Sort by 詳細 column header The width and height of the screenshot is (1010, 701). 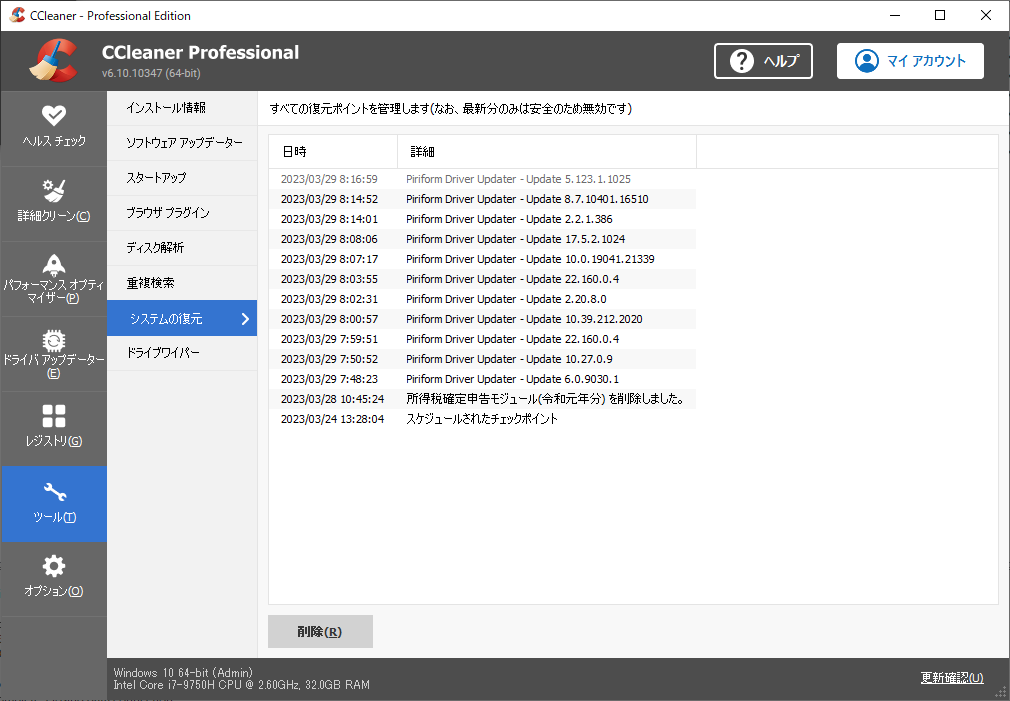[547, 151]
